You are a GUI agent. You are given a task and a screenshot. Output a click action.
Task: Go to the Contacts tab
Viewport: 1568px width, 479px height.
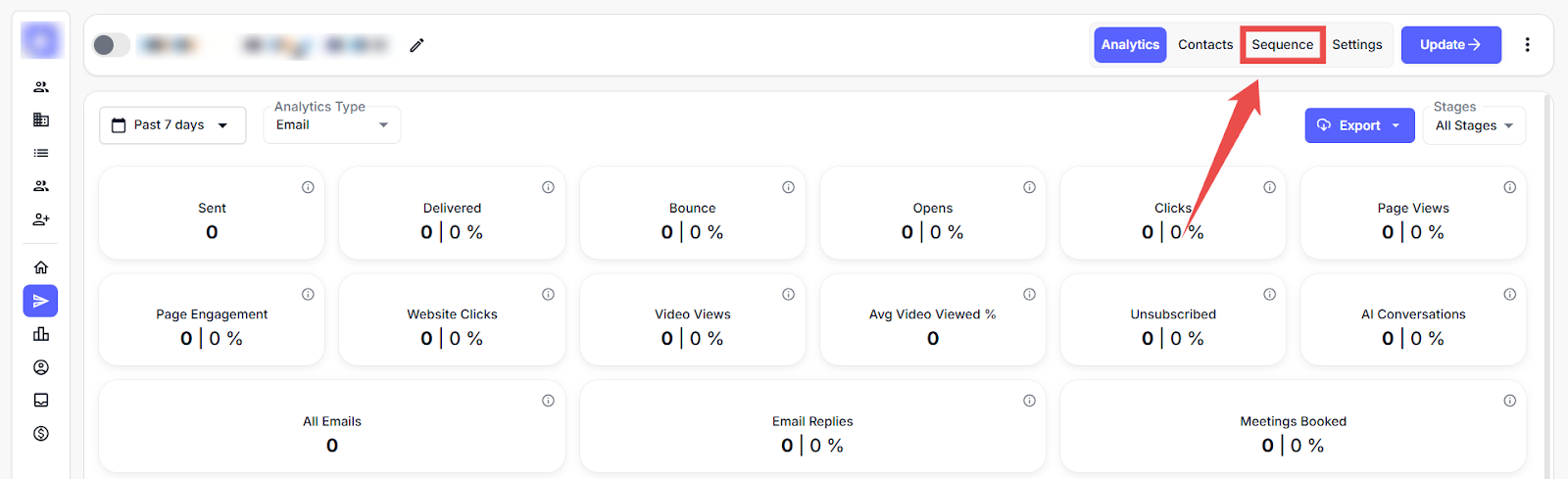[x=1205, y=45]
